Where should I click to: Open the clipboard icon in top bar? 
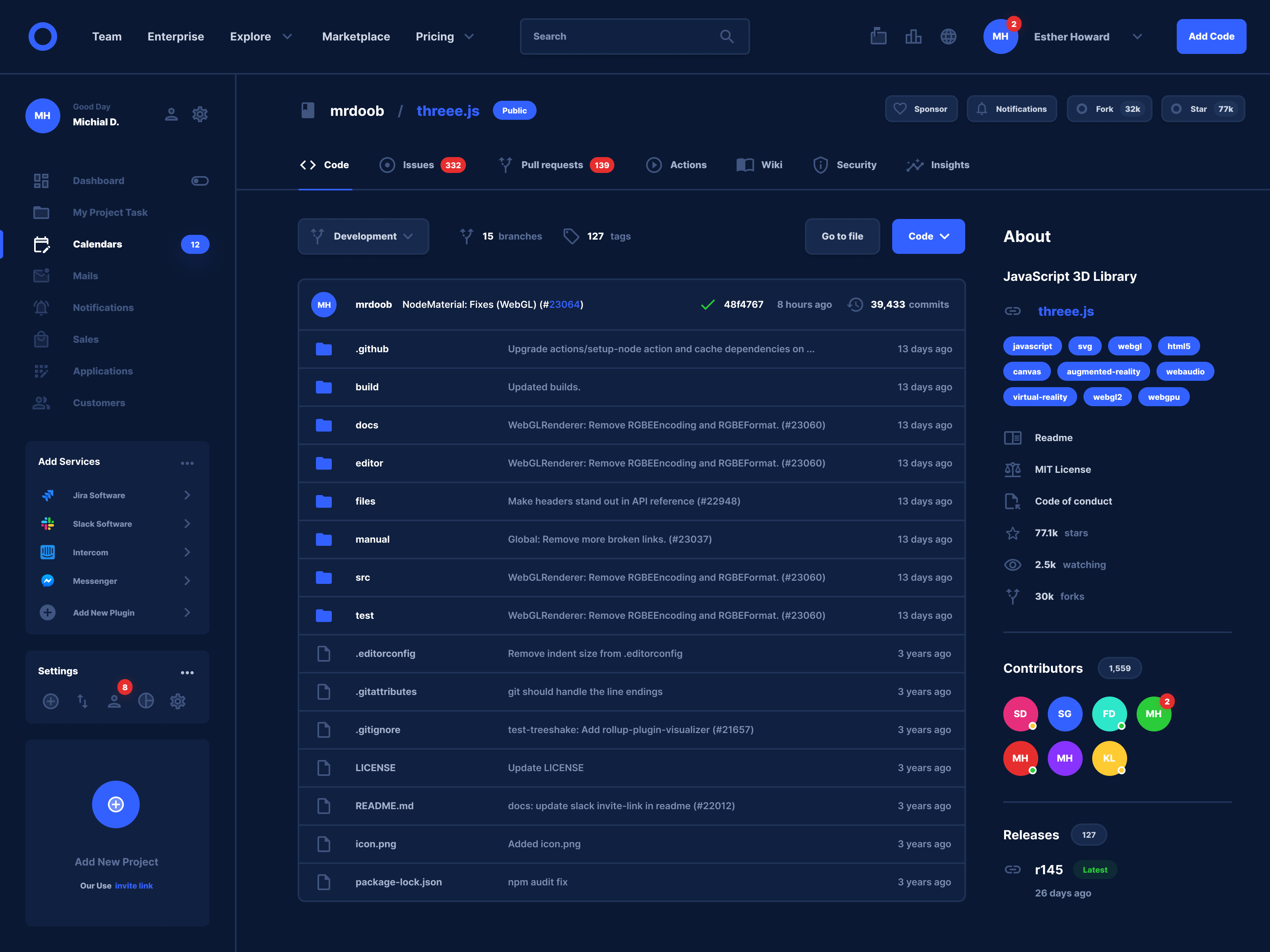(x=878, y=36)
